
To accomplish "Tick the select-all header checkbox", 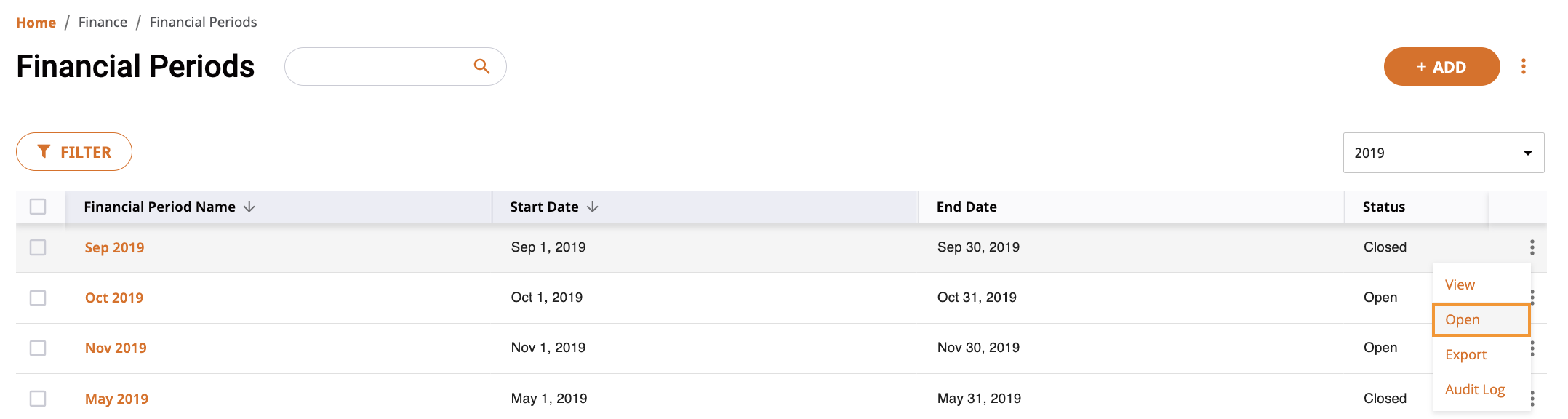I will click(x=38, y=207).
